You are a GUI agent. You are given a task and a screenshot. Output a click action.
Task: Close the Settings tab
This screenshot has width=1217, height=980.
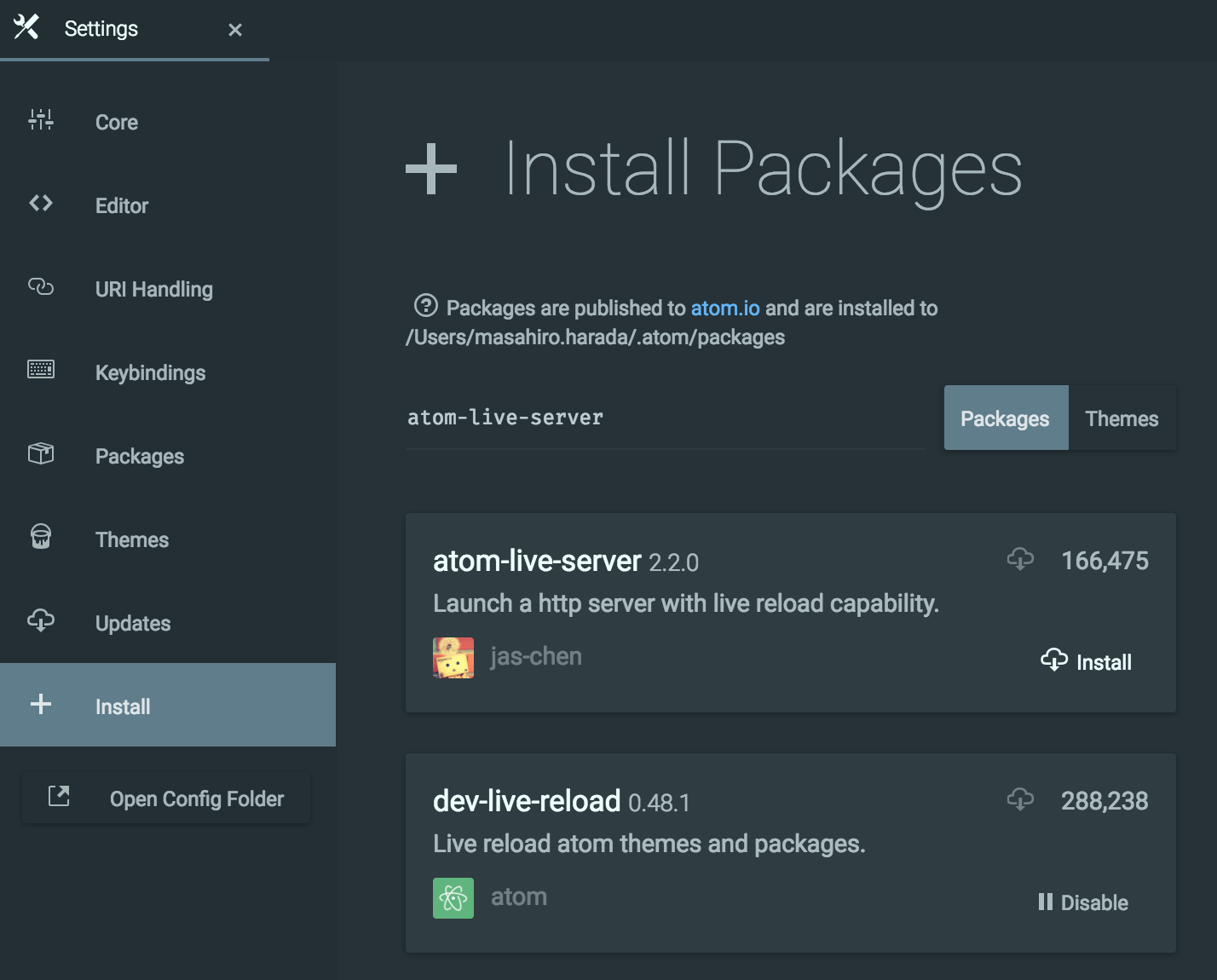click(x=235, y=29)
